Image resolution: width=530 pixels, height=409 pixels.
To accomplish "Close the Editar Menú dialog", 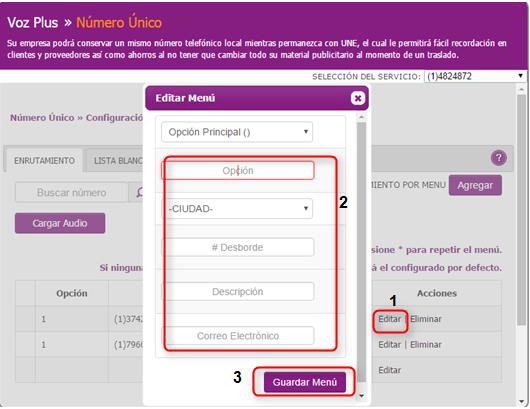I will pos(358,98).
